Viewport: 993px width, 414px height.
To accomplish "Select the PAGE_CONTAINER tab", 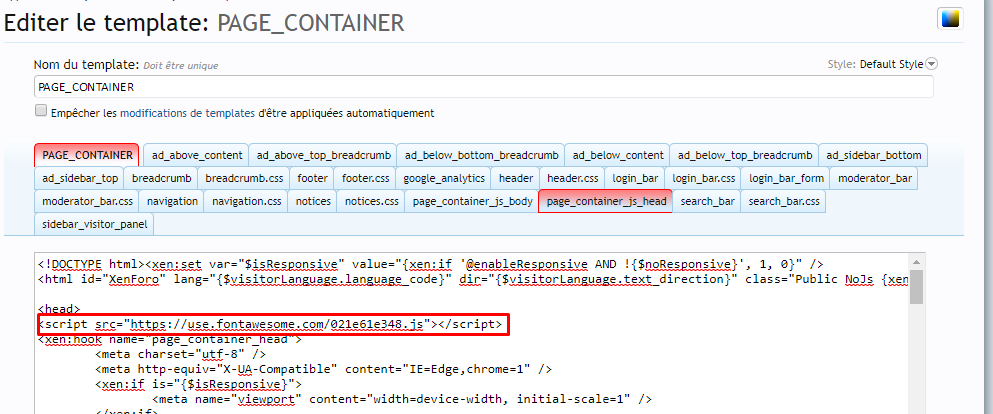I will point(87,155).
